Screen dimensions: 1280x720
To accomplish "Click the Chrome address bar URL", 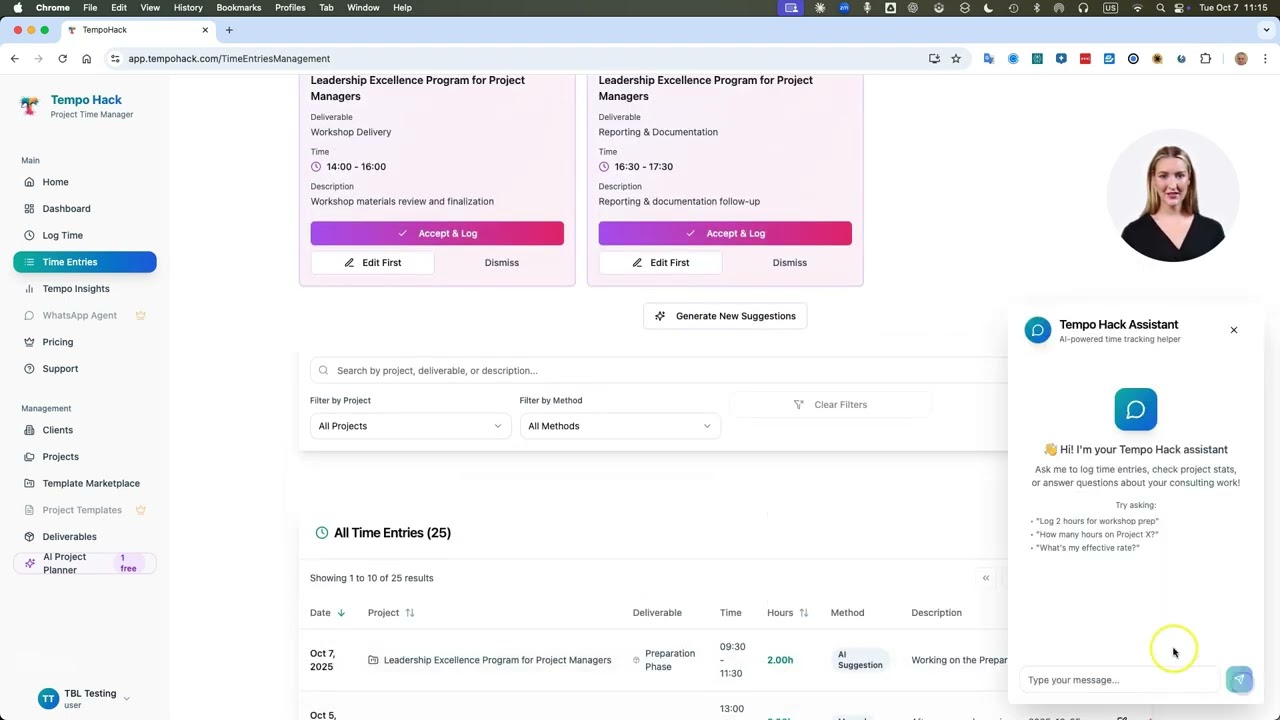I will [x=229, y=59].
